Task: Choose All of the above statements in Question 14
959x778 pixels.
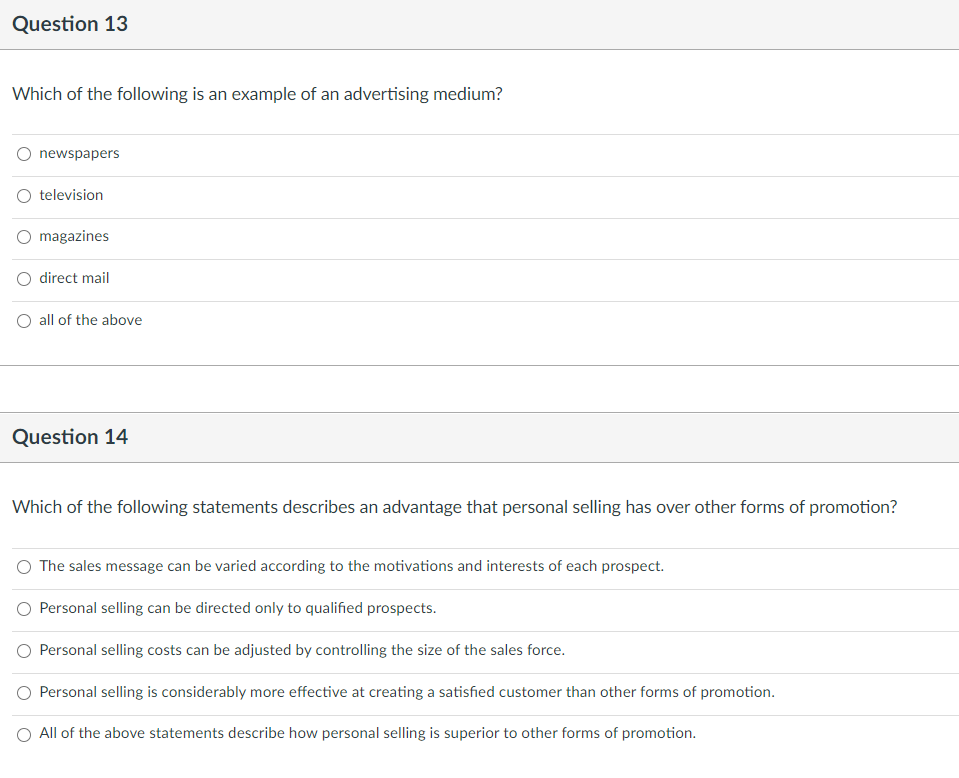Action: click(x=24, y=735)
